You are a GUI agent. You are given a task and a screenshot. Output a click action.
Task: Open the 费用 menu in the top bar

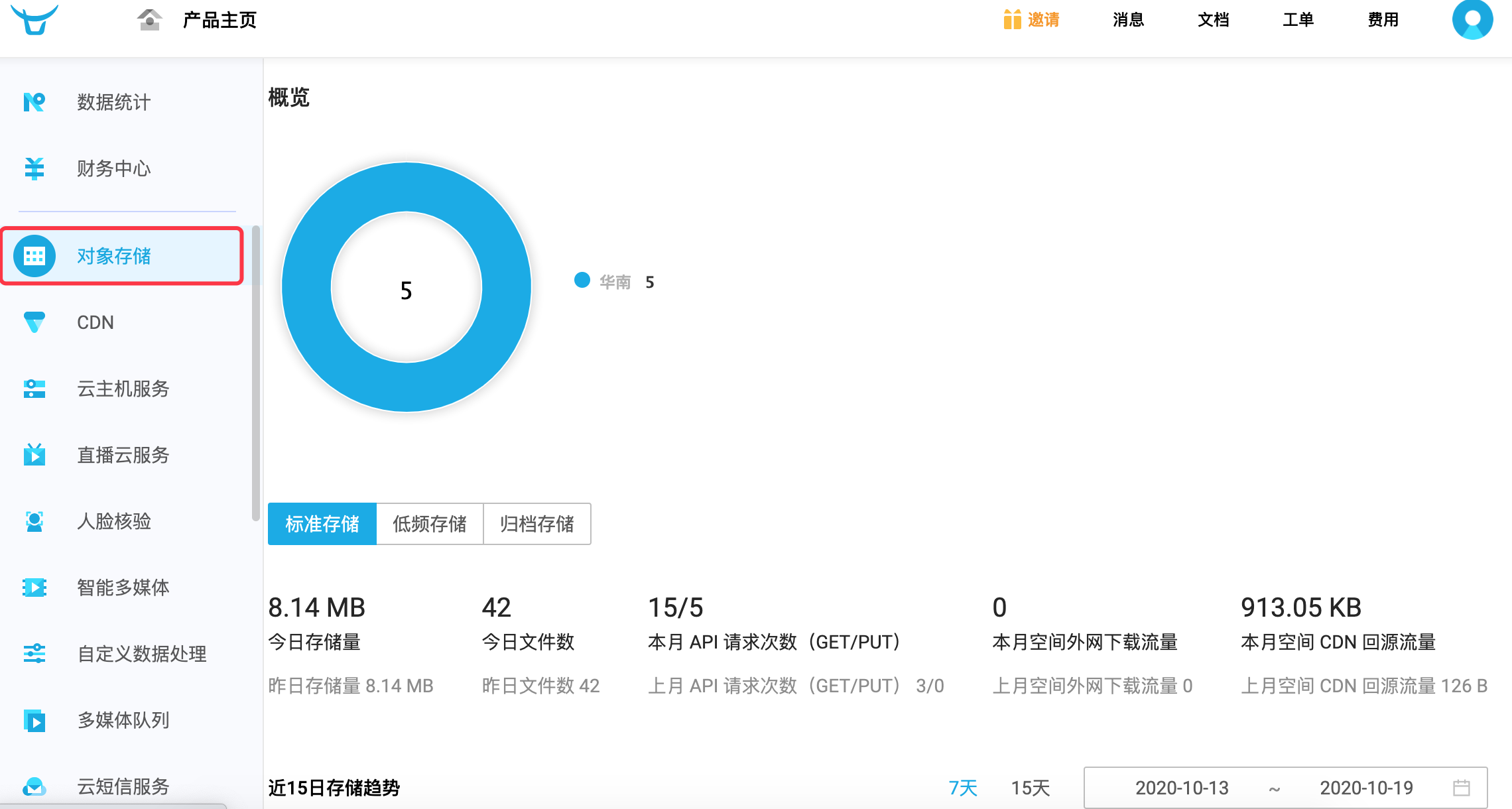pyautogui.click(x=1383, y=20)
